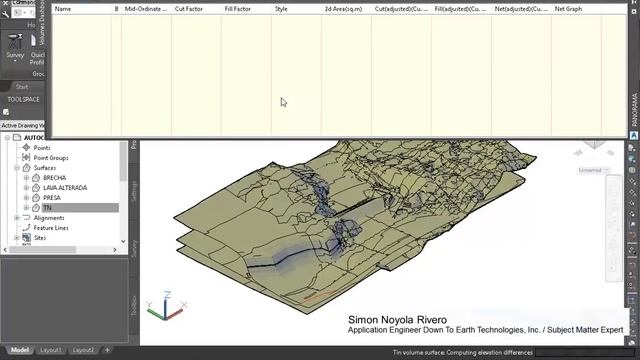Click the Cut(adjusted) column header
640x360 pixels.
click(x=401, y=9)
